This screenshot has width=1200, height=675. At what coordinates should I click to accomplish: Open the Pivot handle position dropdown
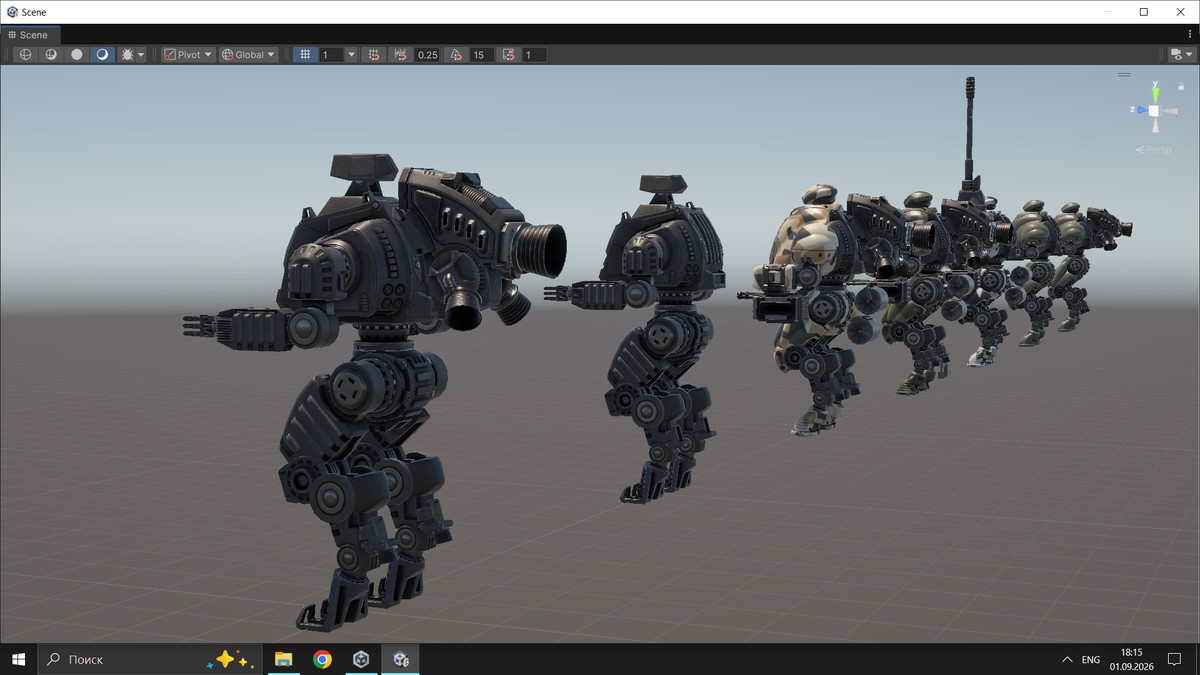[x=188, y=55]
